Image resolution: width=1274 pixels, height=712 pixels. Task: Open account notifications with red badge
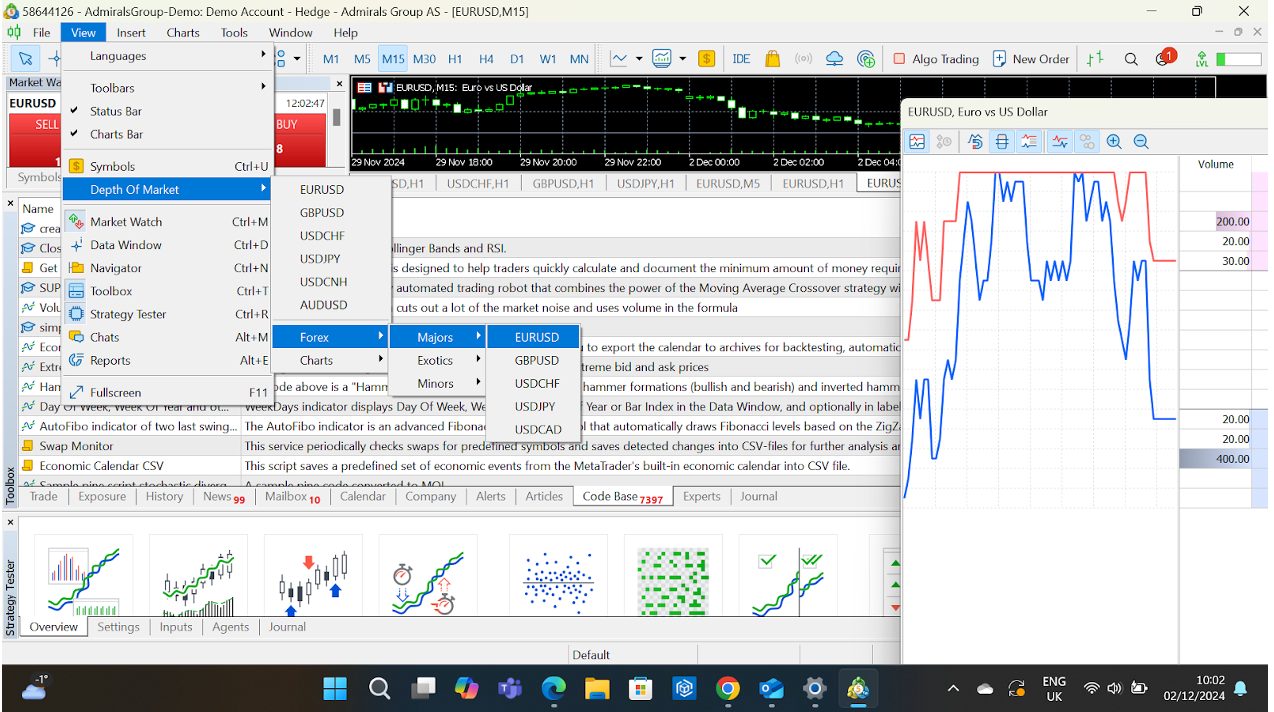click(x=1165, y=58)
